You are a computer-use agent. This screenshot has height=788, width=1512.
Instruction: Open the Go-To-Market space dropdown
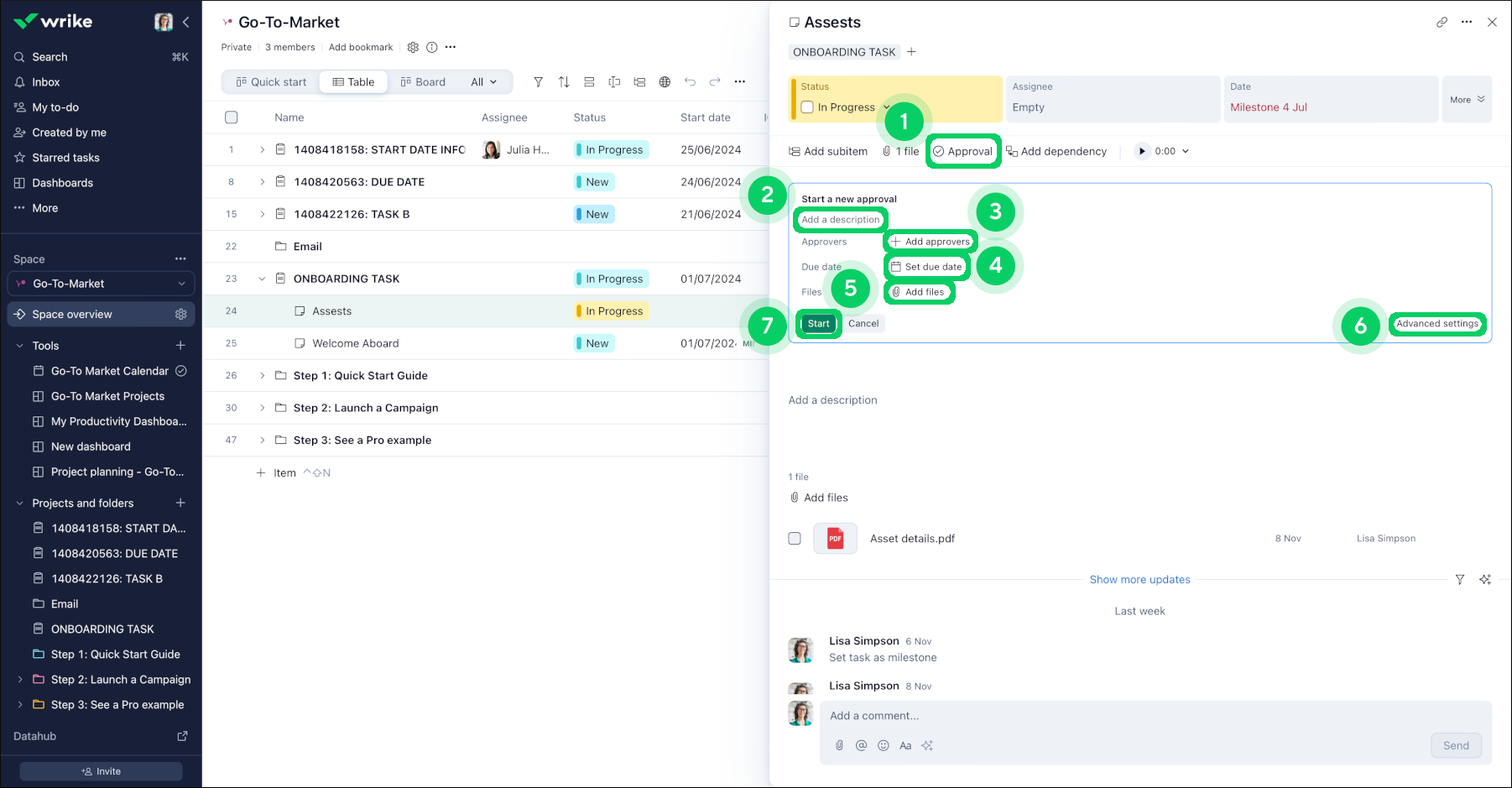[x=101, y=284]
